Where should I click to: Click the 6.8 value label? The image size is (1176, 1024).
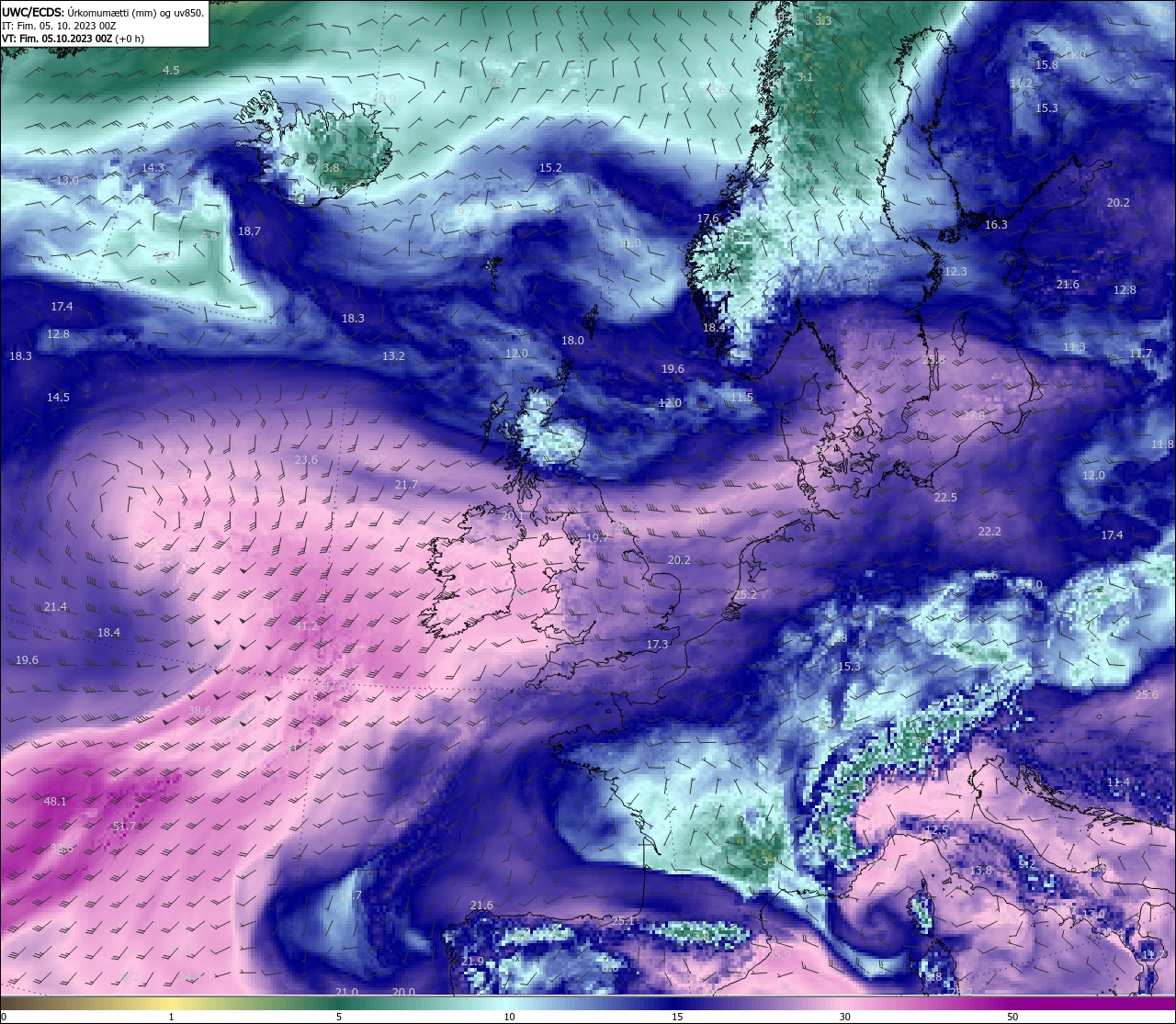(x=209, y=236)
